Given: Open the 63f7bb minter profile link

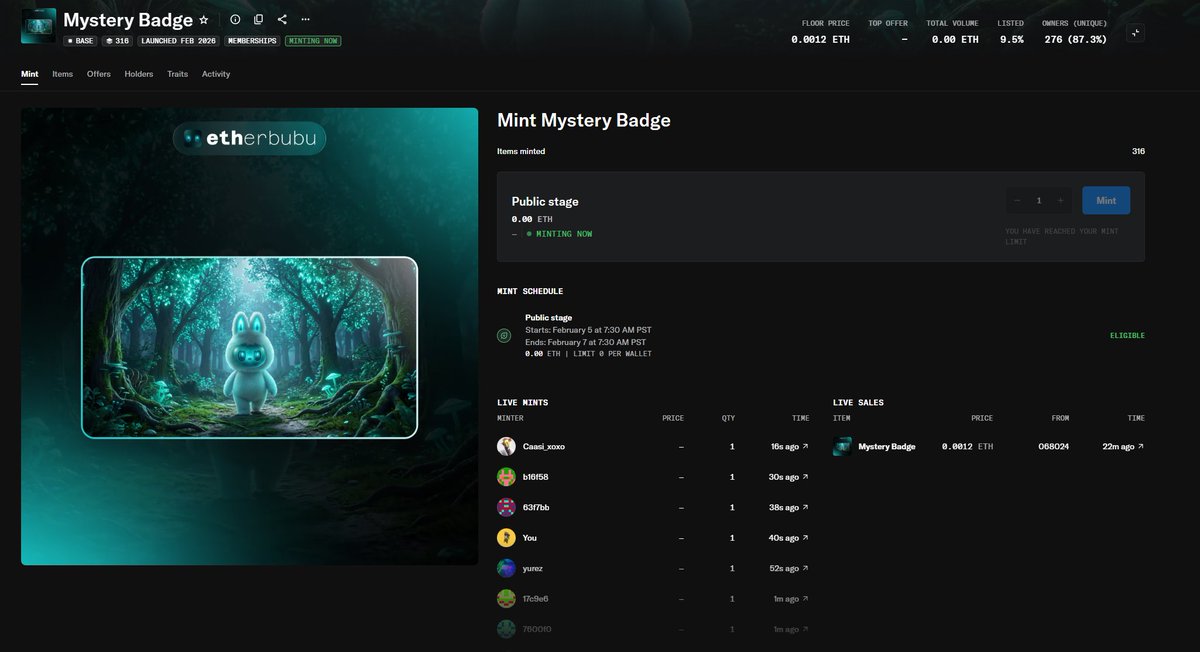Looking at the screenshot, I should click(536, 507).
